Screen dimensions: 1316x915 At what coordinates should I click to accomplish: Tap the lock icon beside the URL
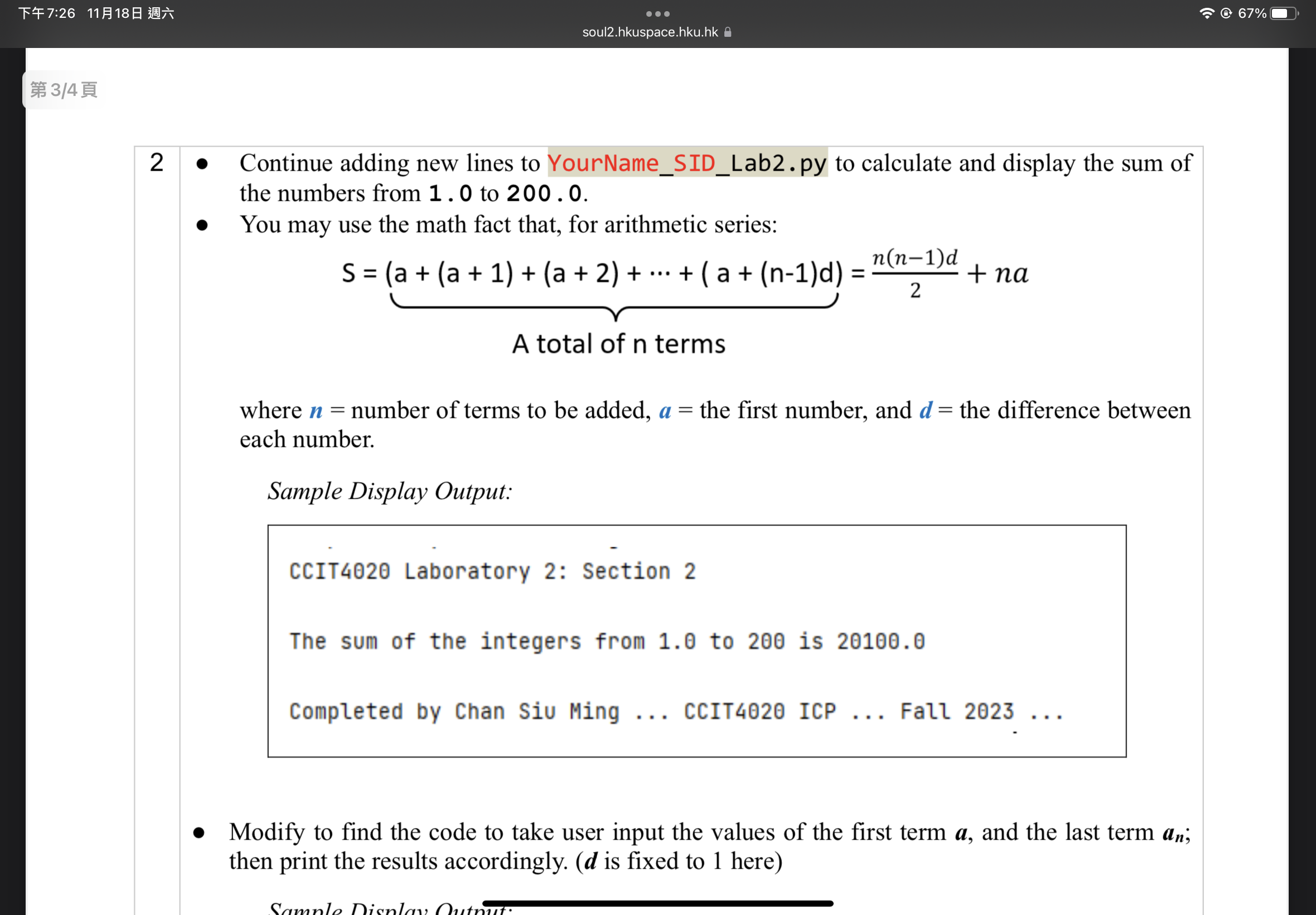click(x=728, y=33)
